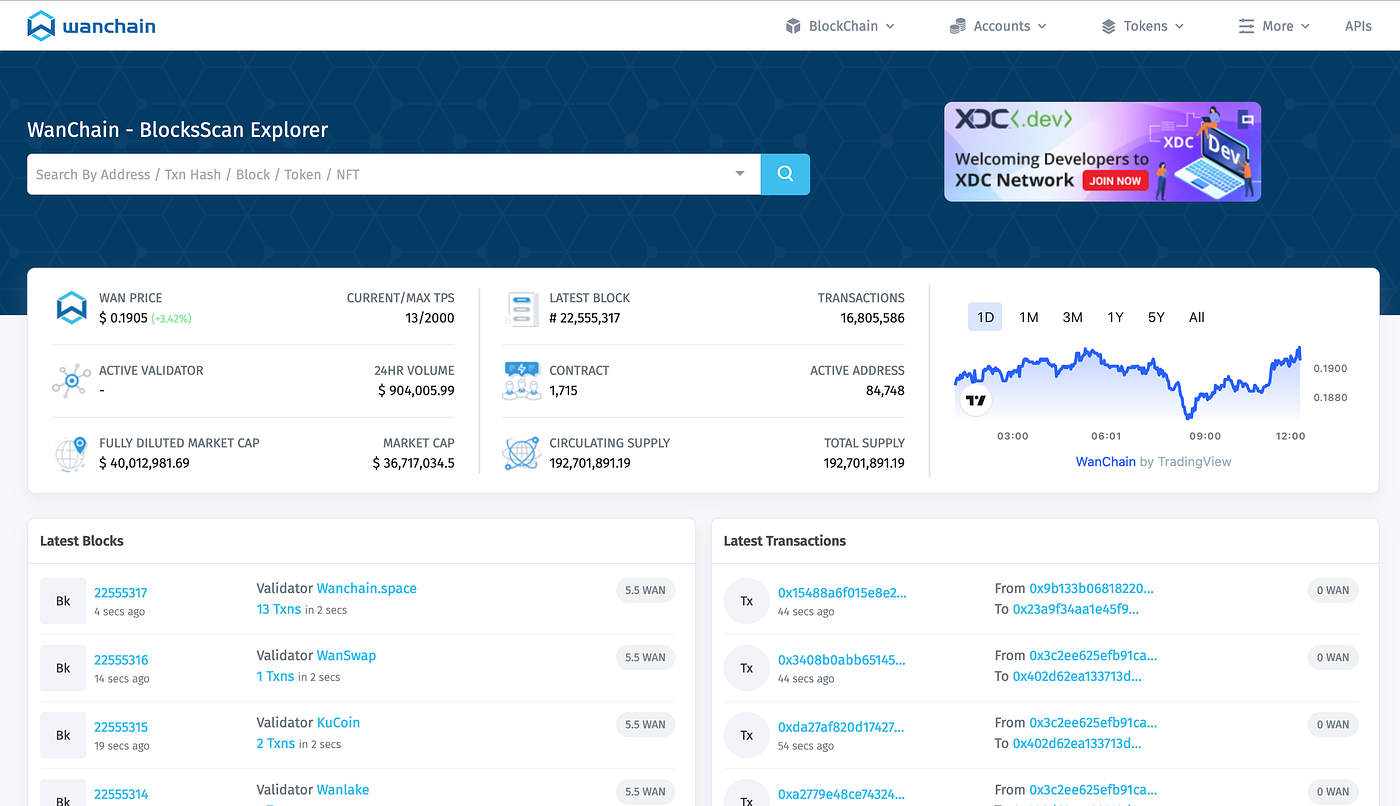
Task: Click the Fully Diluted Market Cap globe icon
Action: click(71, 453)
